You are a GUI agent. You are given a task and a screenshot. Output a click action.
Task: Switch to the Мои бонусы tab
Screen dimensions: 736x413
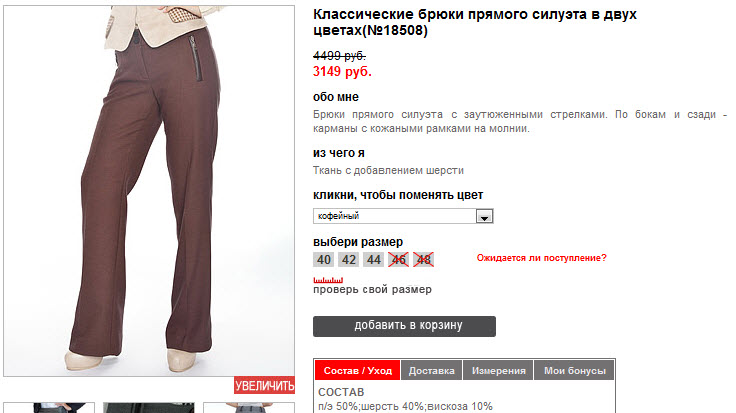point(575,370)
